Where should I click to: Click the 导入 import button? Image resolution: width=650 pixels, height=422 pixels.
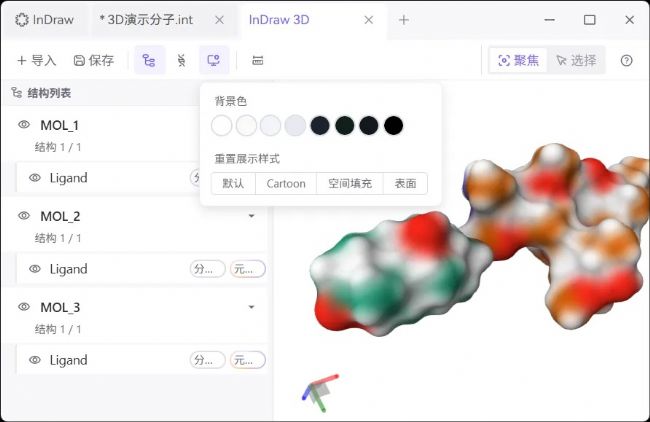[x=36, y=61]
